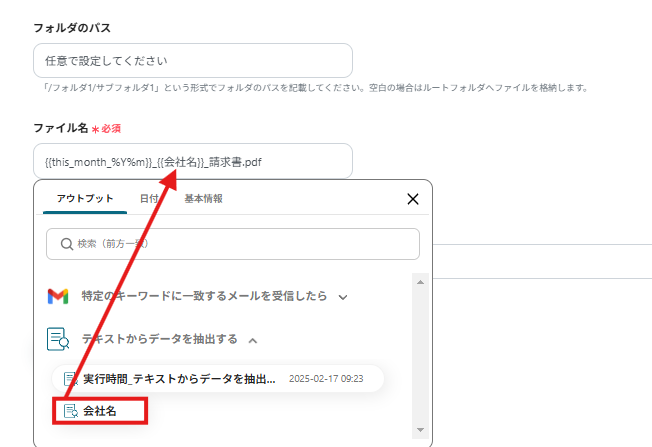The width and height of the screenshot is (652, 447).
Task: Select the 会社名 output item
Action: [x=100, y=411]
